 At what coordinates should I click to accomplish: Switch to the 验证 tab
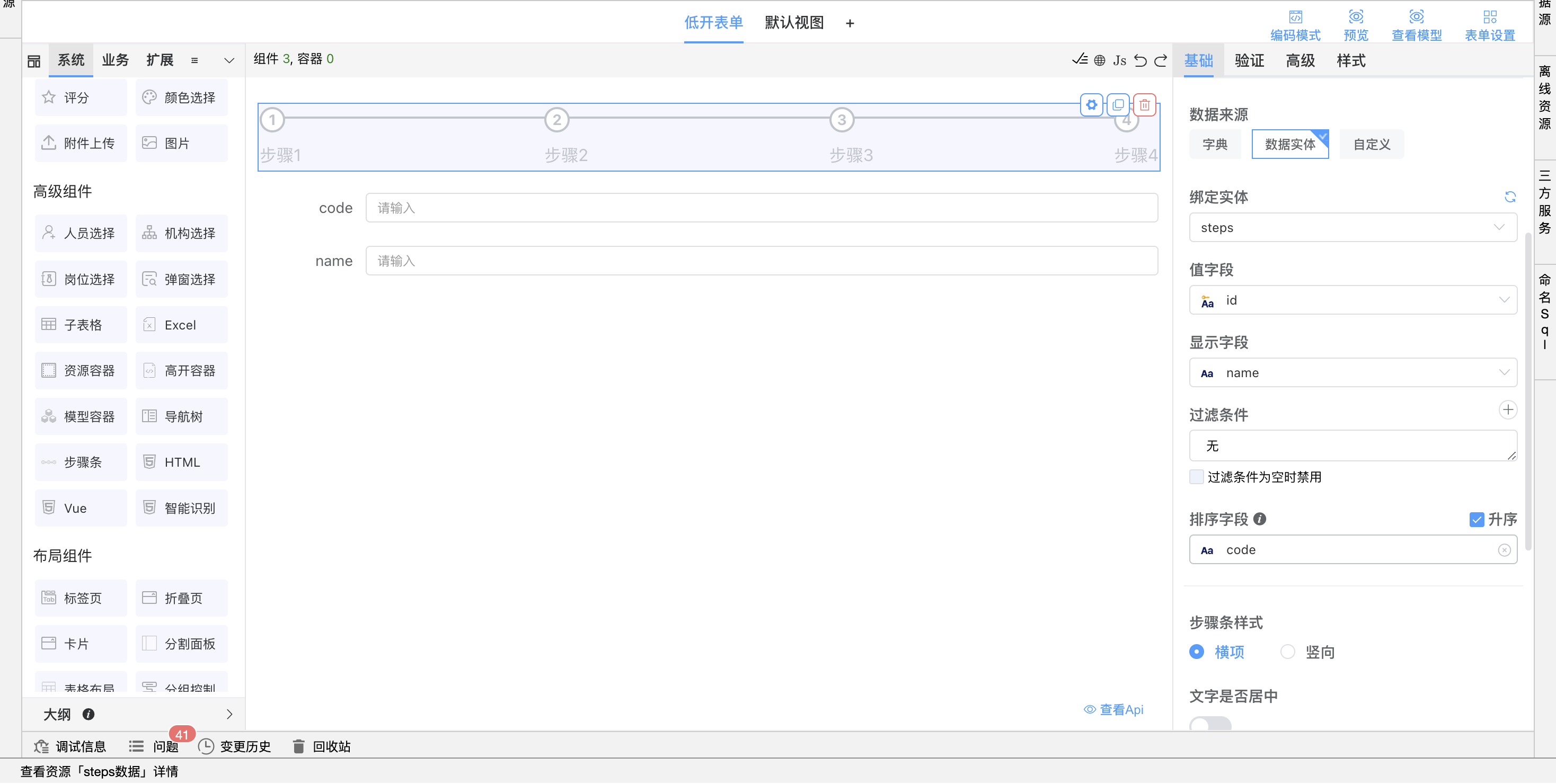(x=1249, y=60)
